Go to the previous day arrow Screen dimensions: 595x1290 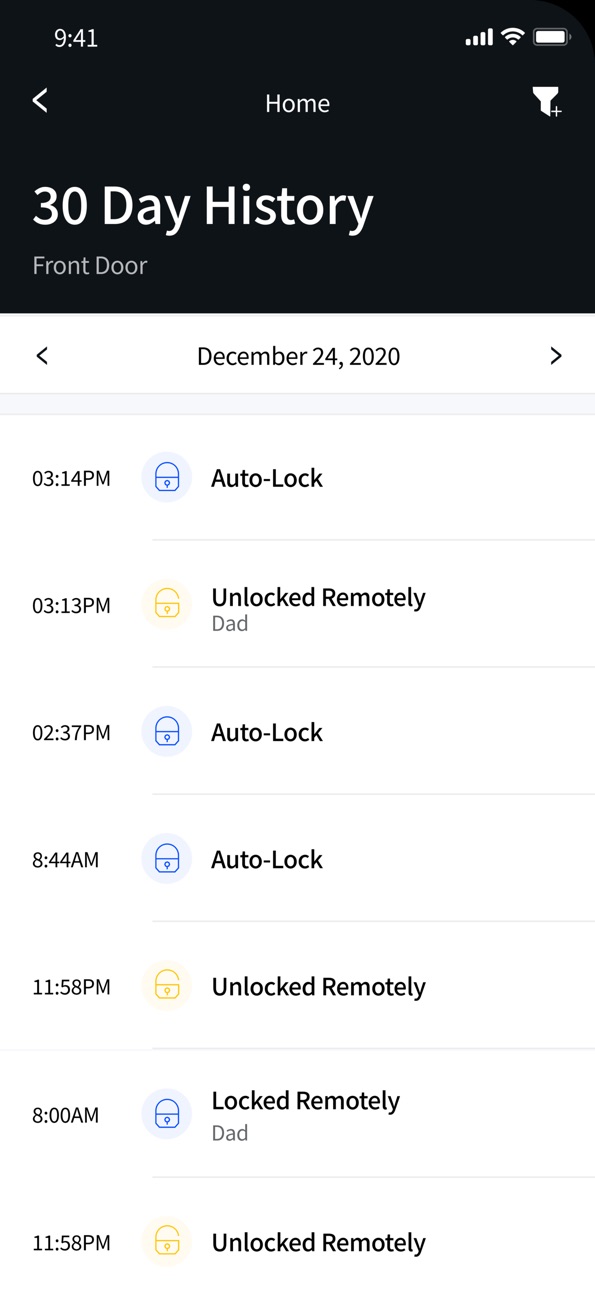42,356
